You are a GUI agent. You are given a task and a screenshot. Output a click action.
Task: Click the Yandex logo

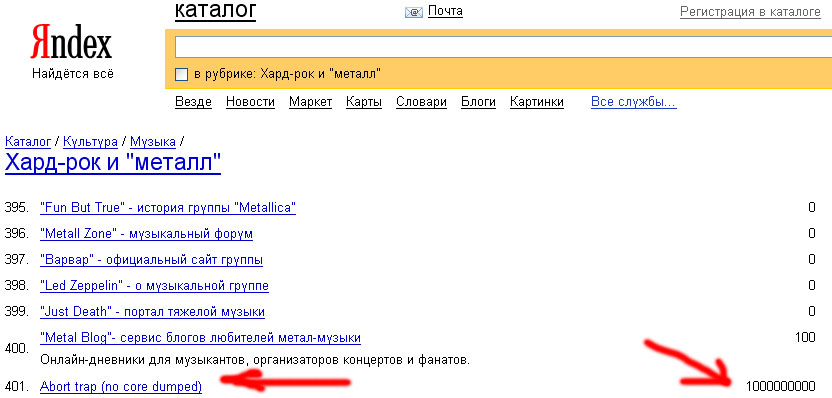point(71,42)
